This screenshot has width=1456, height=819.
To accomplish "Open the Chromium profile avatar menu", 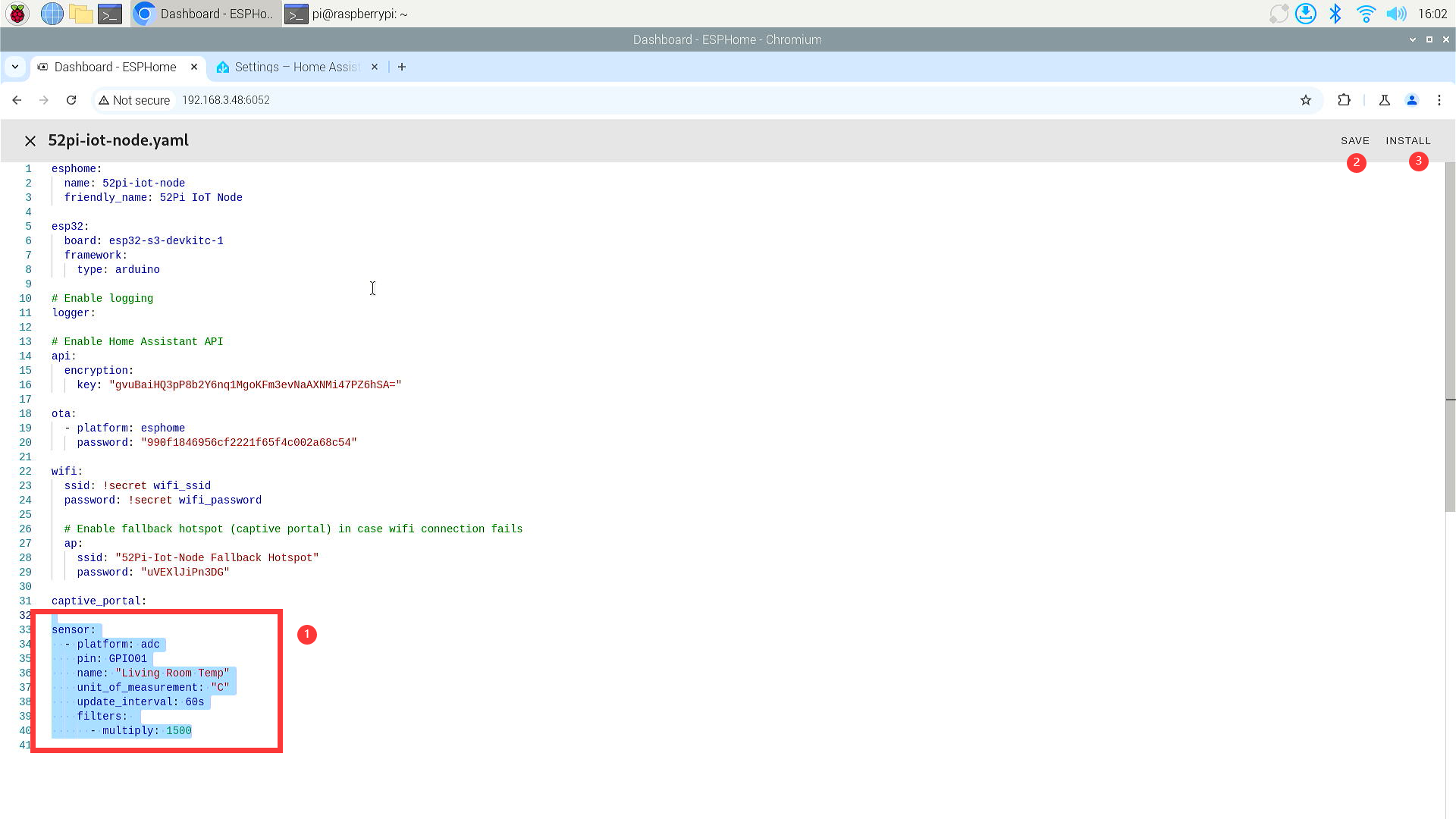I will coord(1412,100).
